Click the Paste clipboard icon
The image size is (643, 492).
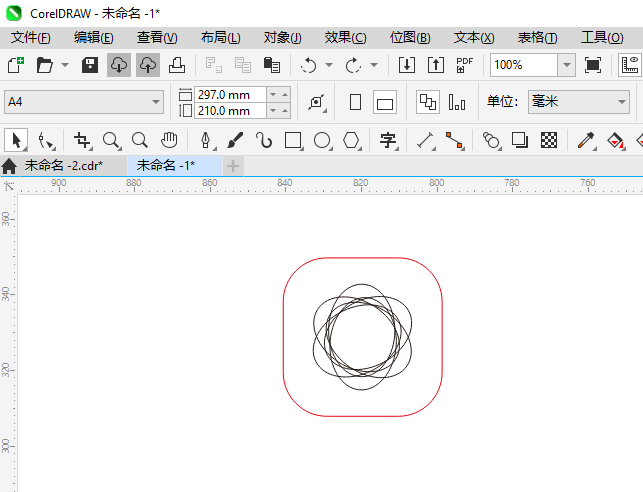coord(271,65)
